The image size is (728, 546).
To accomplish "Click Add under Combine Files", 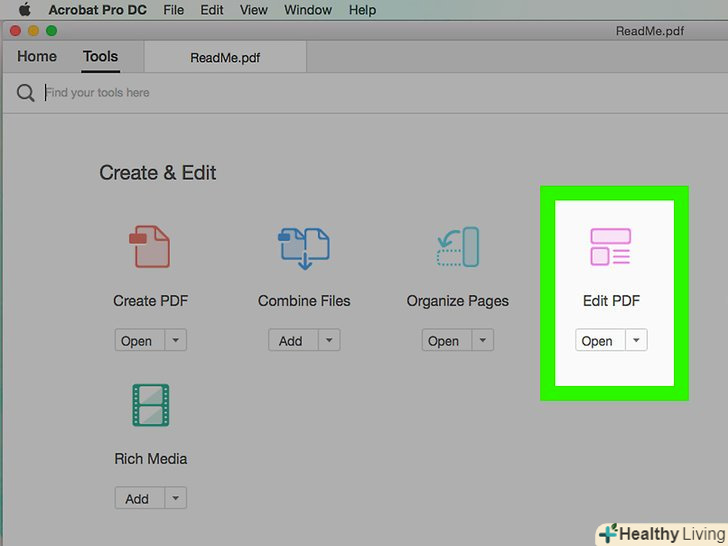I will pyautogui.click(x=293, y=340).
